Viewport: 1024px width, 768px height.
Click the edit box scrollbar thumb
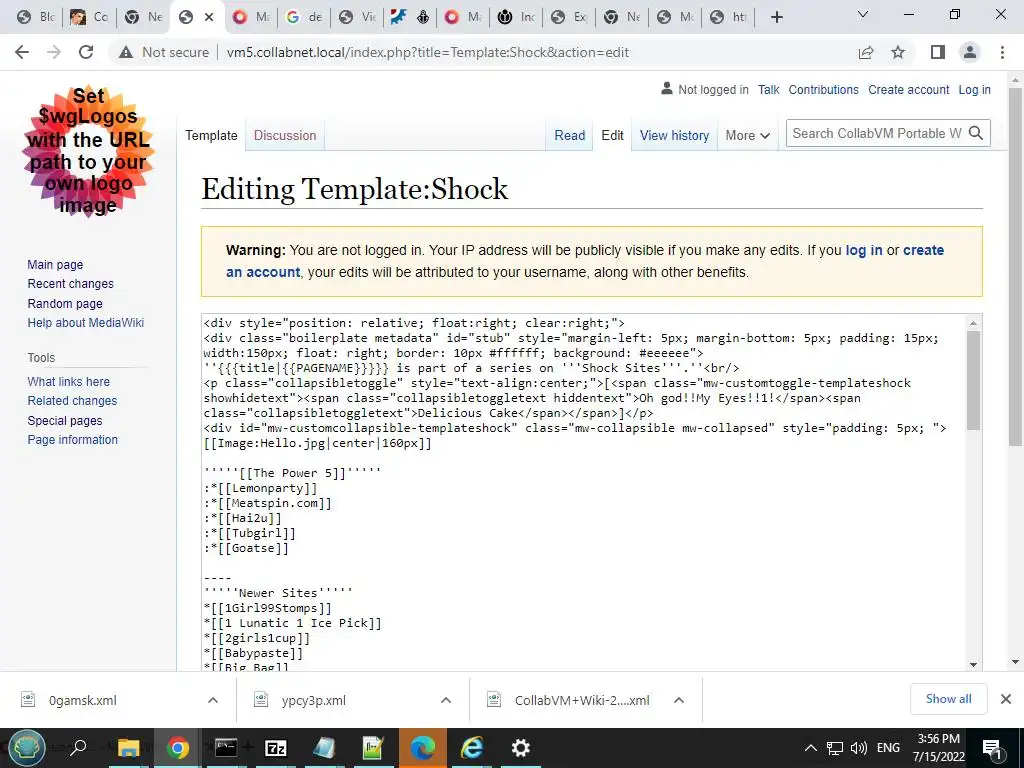click(x=973, y=380)
